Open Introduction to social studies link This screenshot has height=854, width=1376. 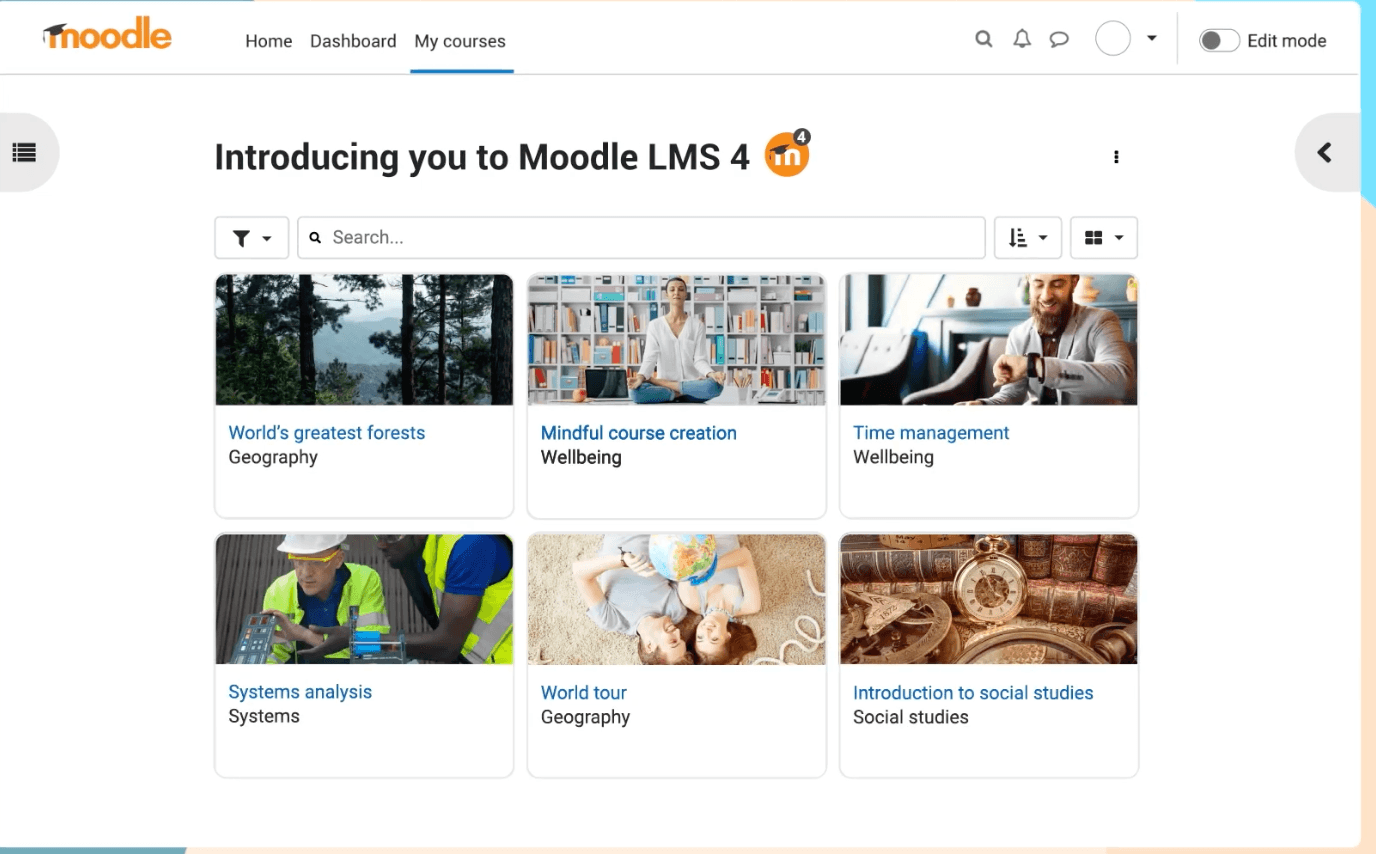(x=973, y=693)
